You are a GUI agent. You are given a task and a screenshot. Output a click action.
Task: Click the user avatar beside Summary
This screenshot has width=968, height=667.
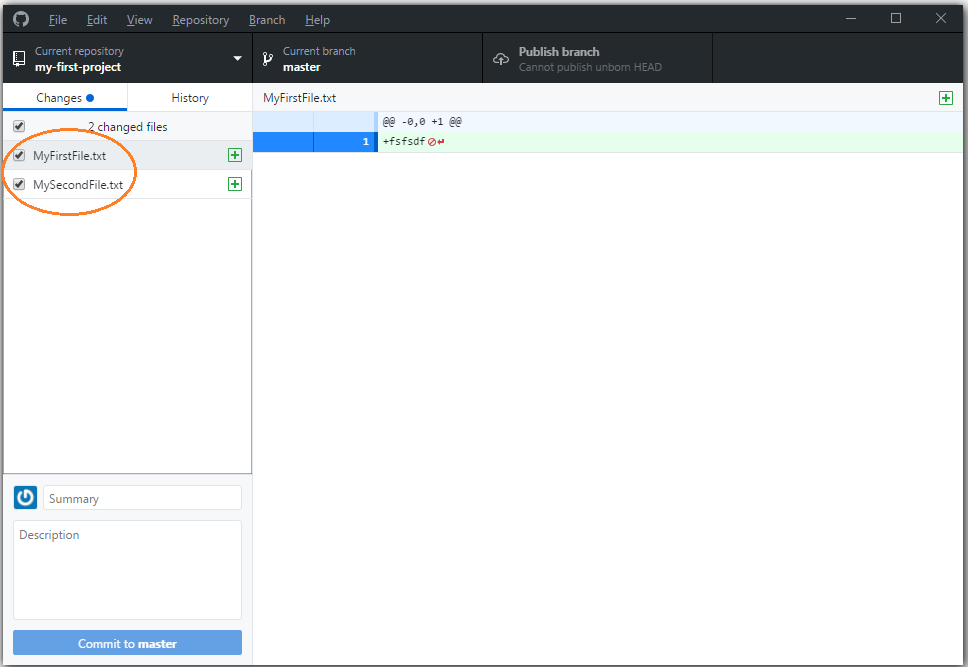point(25,497)
